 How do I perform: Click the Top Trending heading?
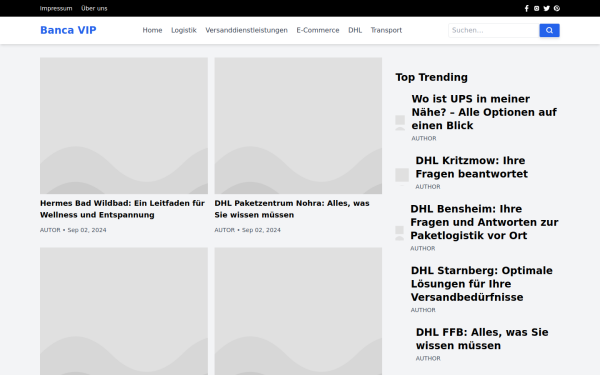(x=432, y=77)
